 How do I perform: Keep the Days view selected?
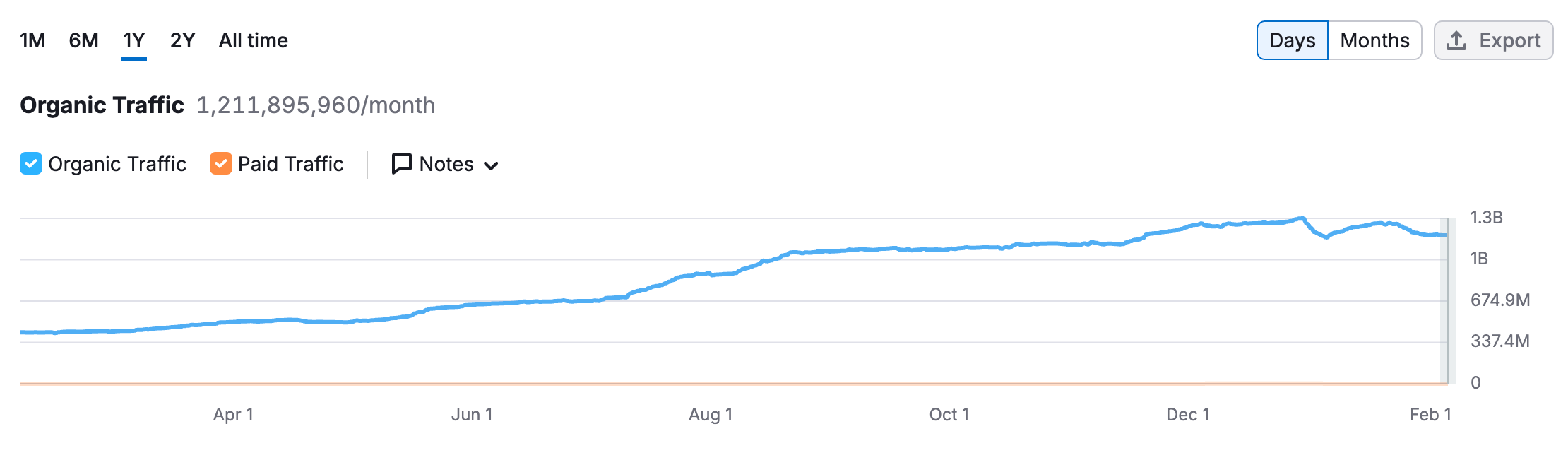coord(1292,40)
